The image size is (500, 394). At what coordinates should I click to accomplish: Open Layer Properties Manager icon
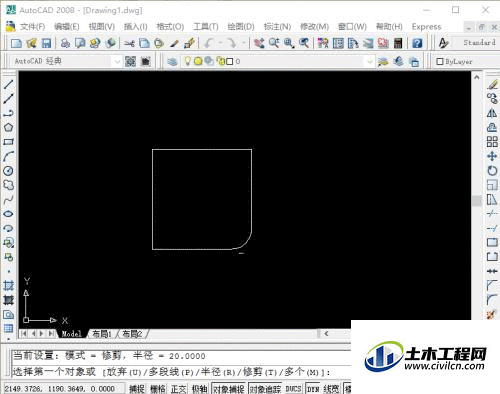click(x=172, y=61)
